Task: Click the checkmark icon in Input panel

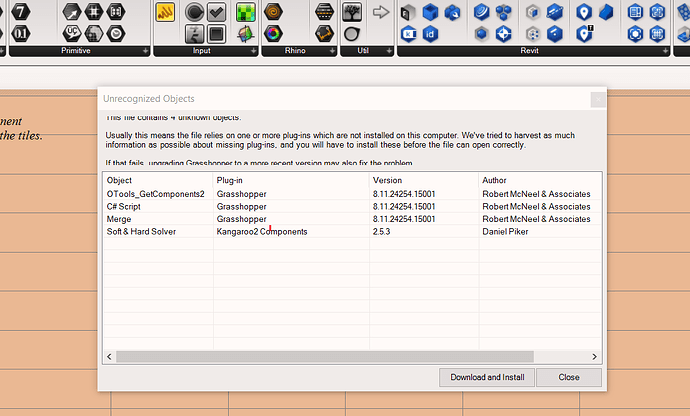Action: [216, 12]
